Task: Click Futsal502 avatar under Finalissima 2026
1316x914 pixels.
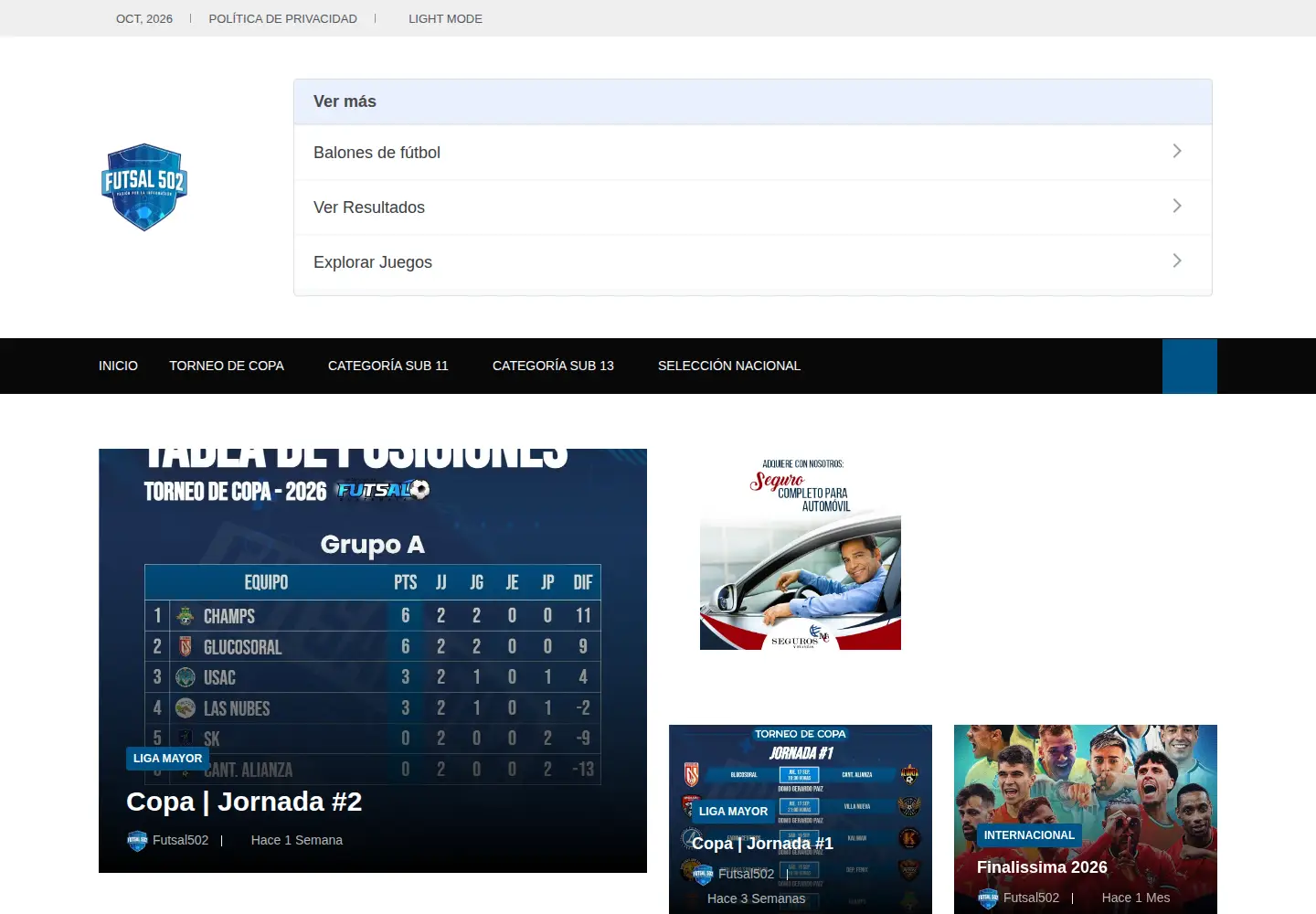Action: click(x=988, y=898)
